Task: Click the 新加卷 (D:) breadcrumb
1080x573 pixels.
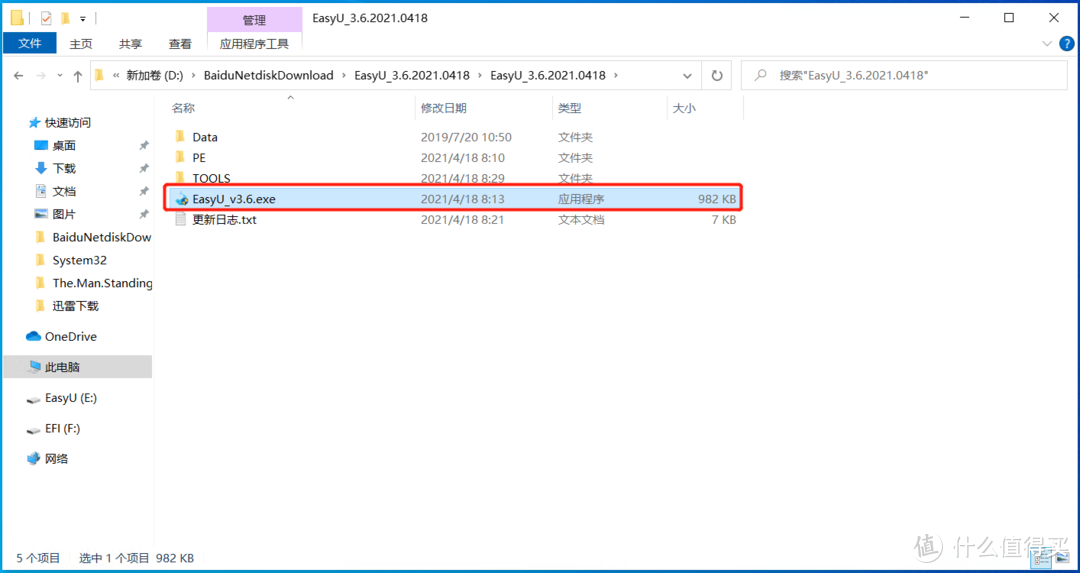Action: [154, 75]
